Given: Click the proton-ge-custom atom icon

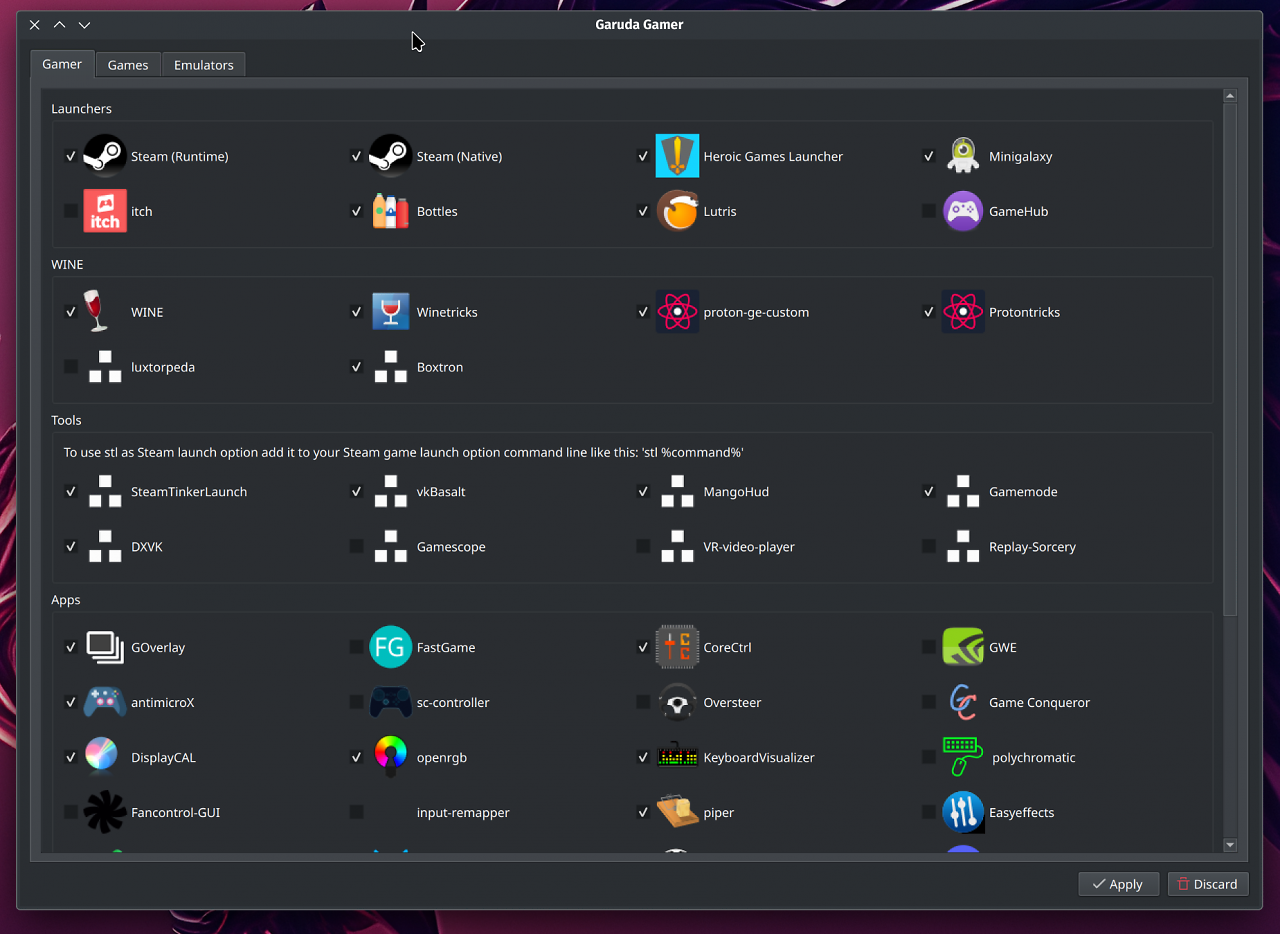Looking at the screenshot, I should point(677,312).
